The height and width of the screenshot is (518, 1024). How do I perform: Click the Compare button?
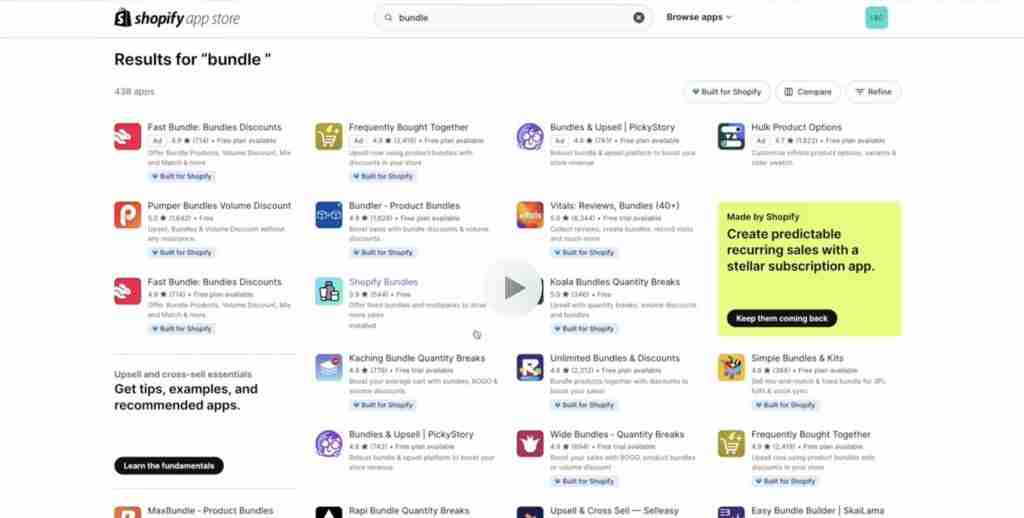(x=808, y=92)
